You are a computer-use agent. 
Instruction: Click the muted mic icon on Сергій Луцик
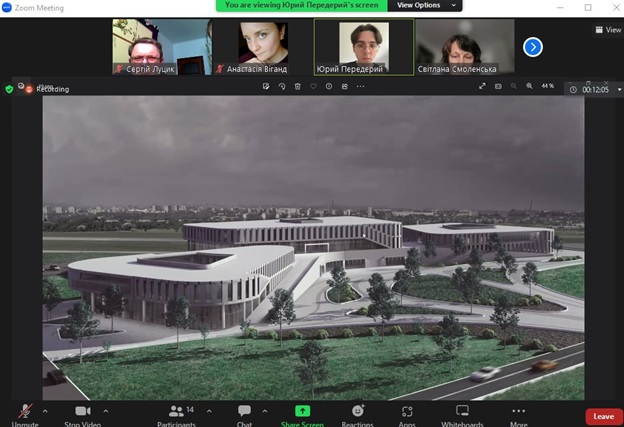pyautogui.click(x=119, y=69)
